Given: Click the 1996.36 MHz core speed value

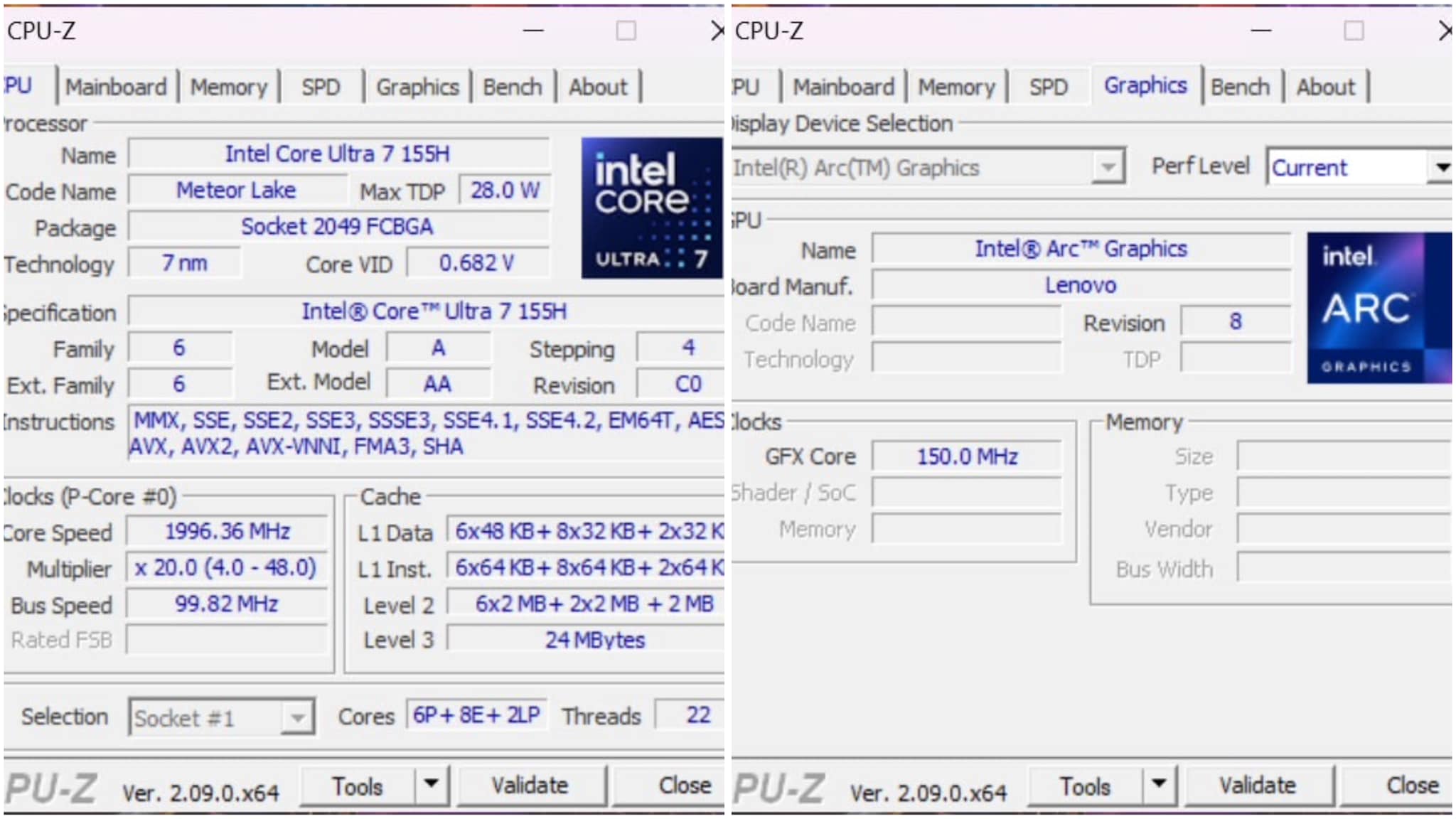Looking at the screenshot, I should pyautogui.click(x=227, y=532).
